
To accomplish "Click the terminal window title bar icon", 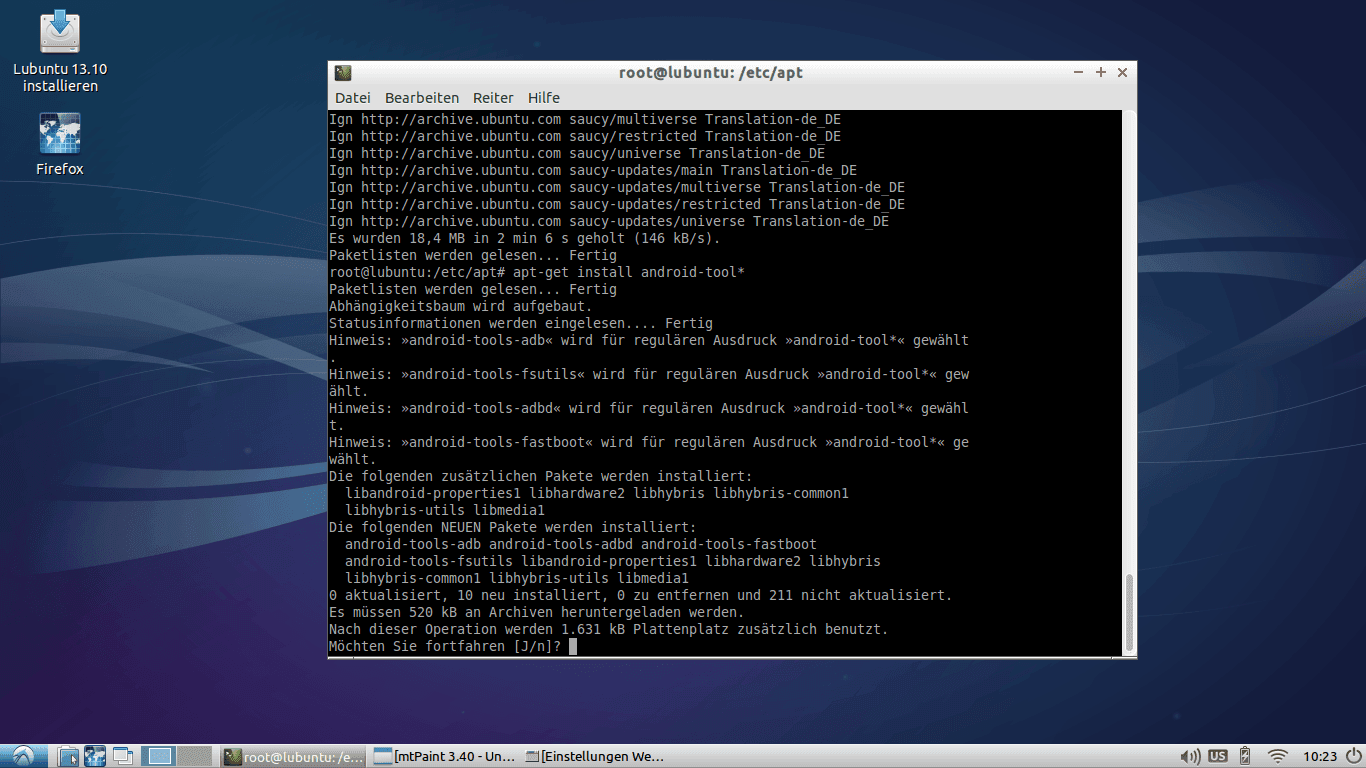I will [343, 73].
